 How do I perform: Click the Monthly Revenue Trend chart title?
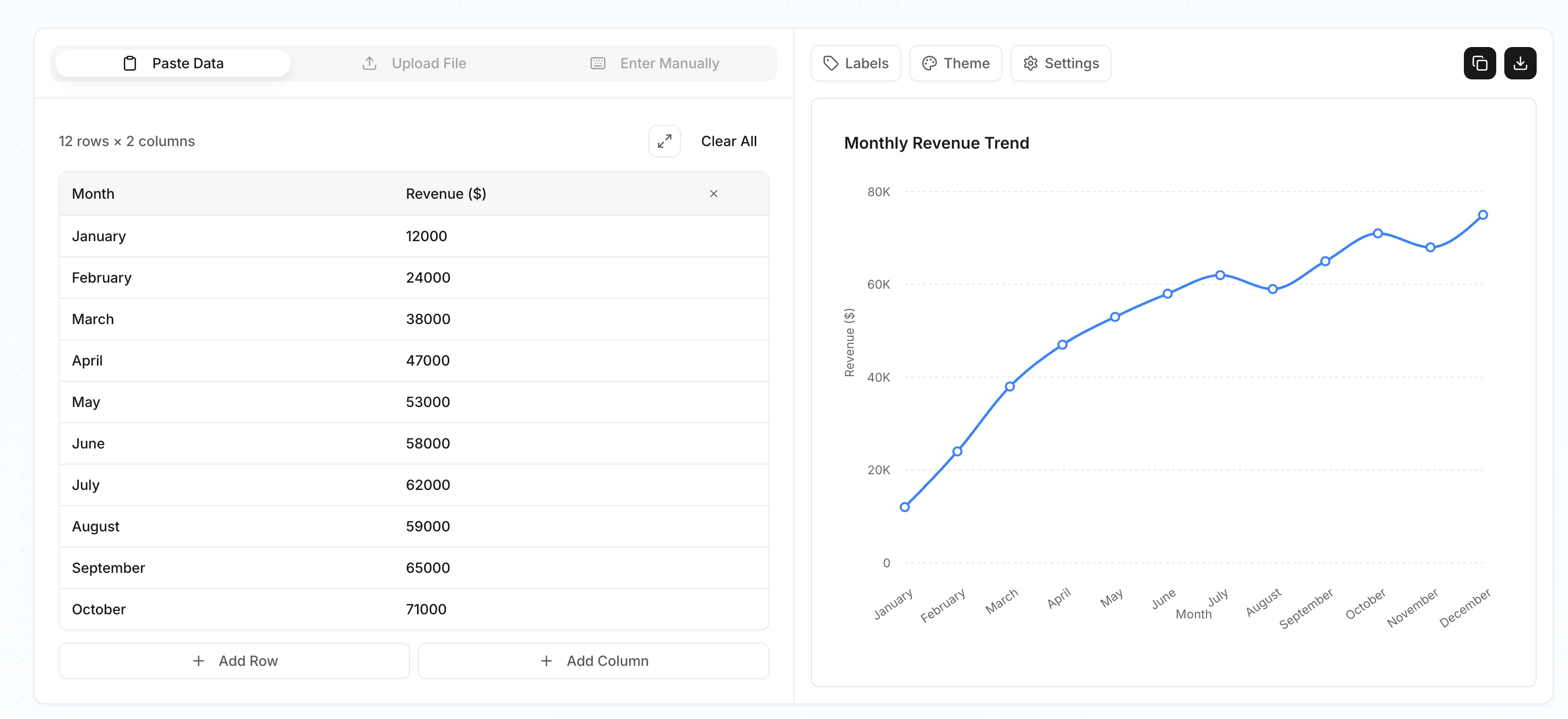coord(936,143)
